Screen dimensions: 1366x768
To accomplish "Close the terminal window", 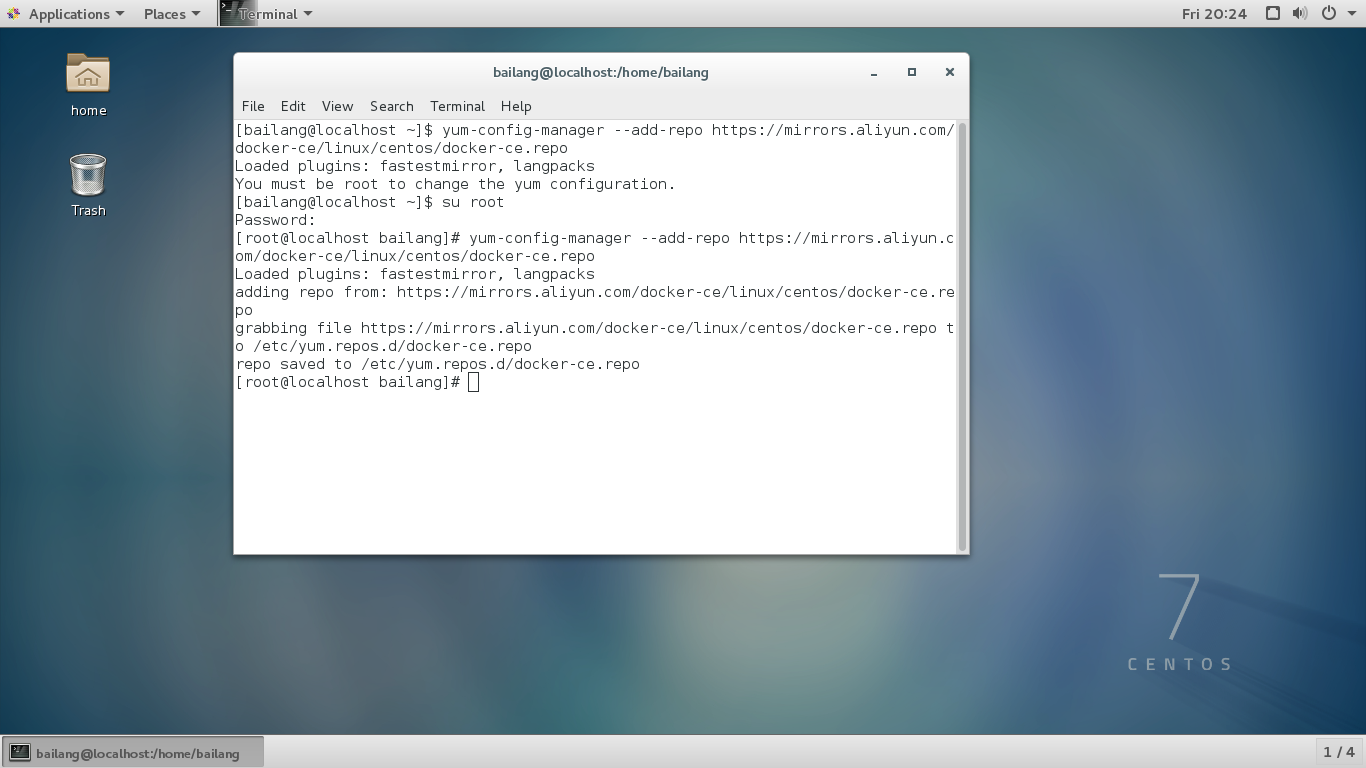I will click(950, 72).
